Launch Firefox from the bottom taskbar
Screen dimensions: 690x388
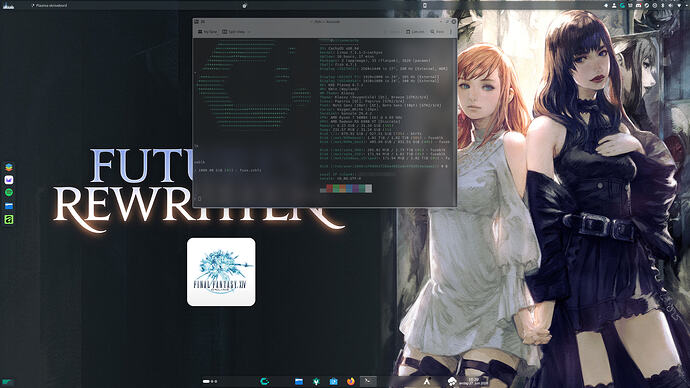[x=351, y=381]
